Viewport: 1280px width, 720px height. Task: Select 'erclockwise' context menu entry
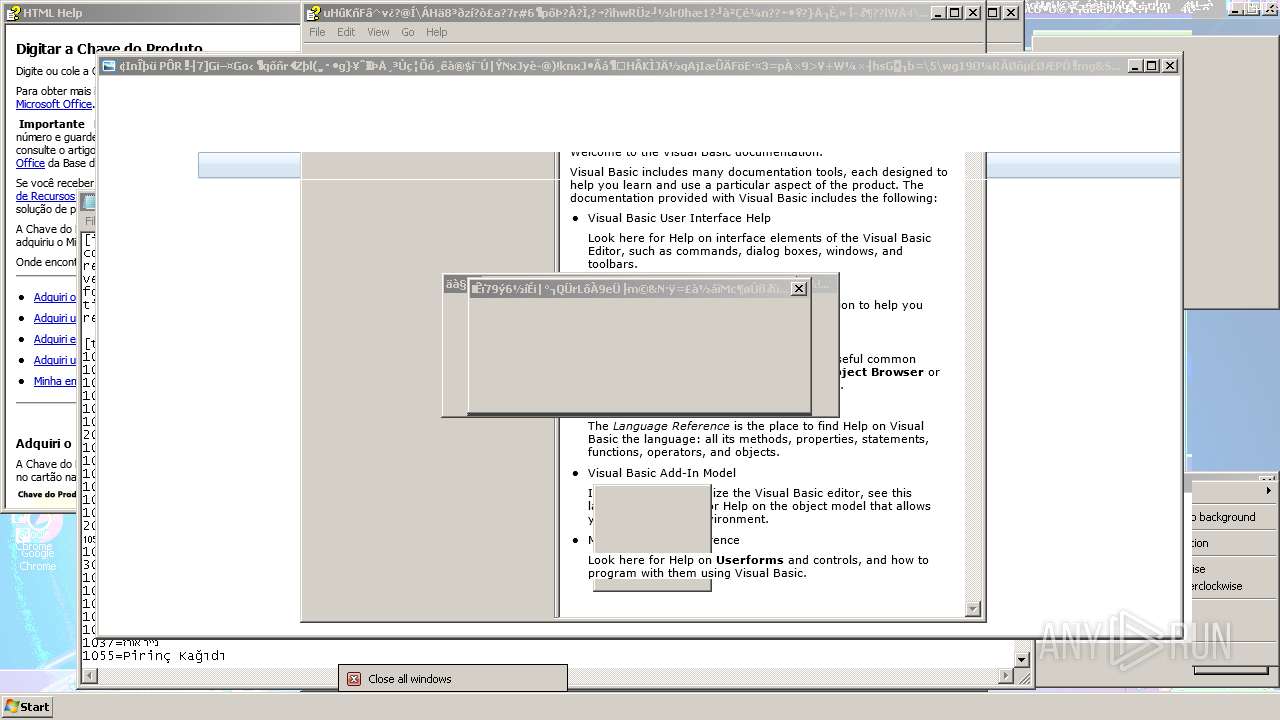(1217, 586)
